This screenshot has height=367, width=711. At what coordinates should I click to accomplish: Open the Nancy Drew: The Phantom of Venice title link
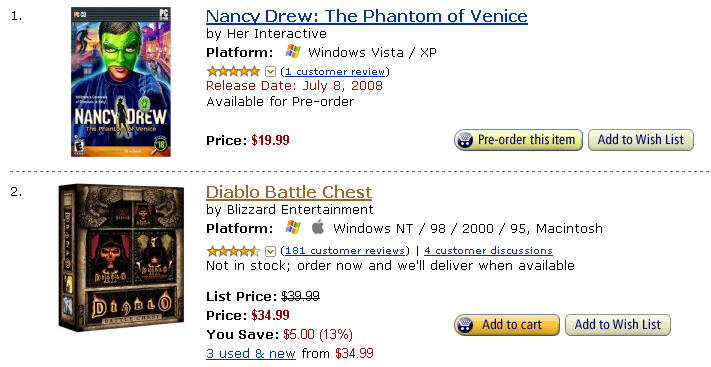(x=367, y=16)
